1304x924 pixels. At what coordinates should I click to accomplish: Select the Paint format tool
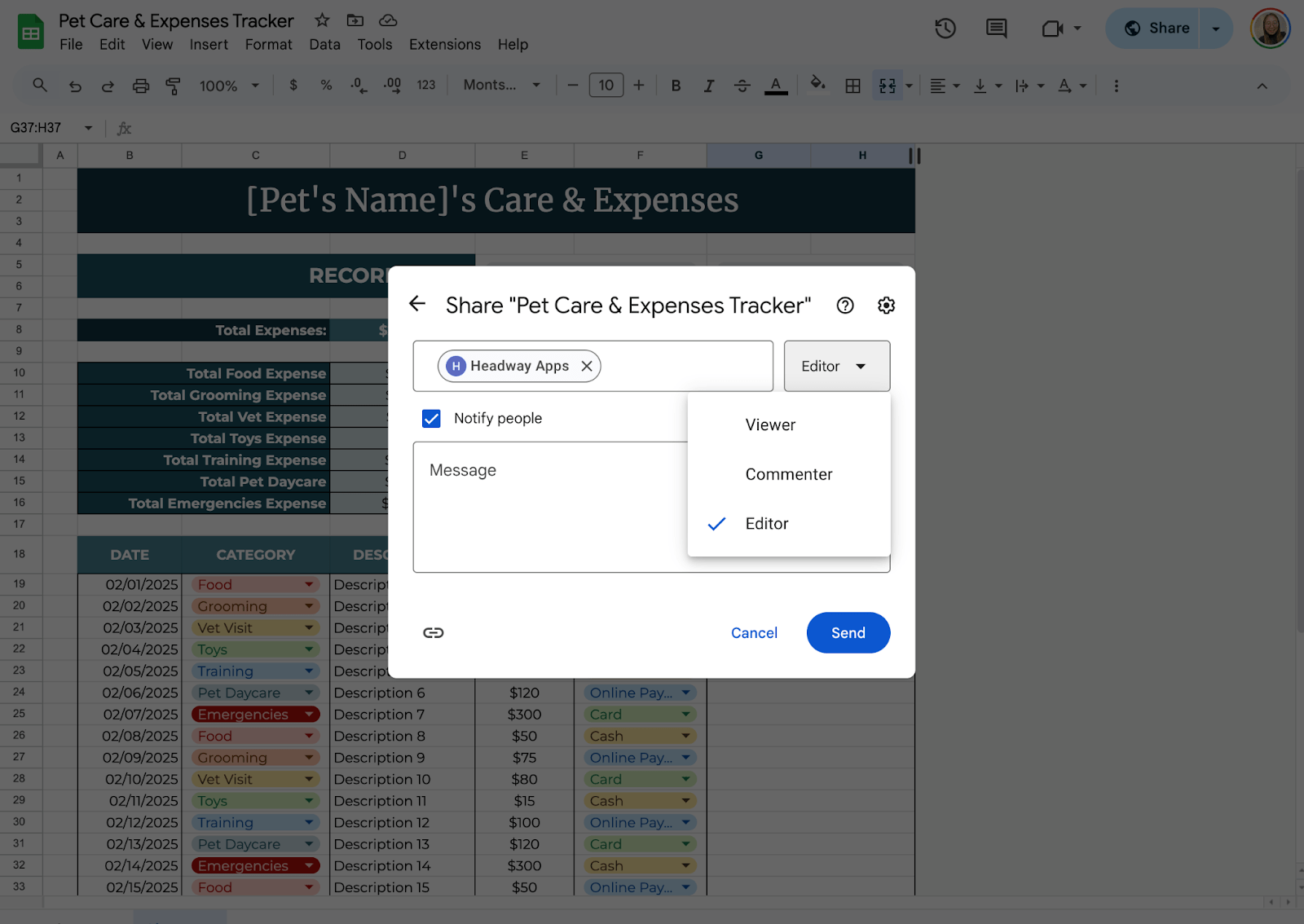(173, 86)
